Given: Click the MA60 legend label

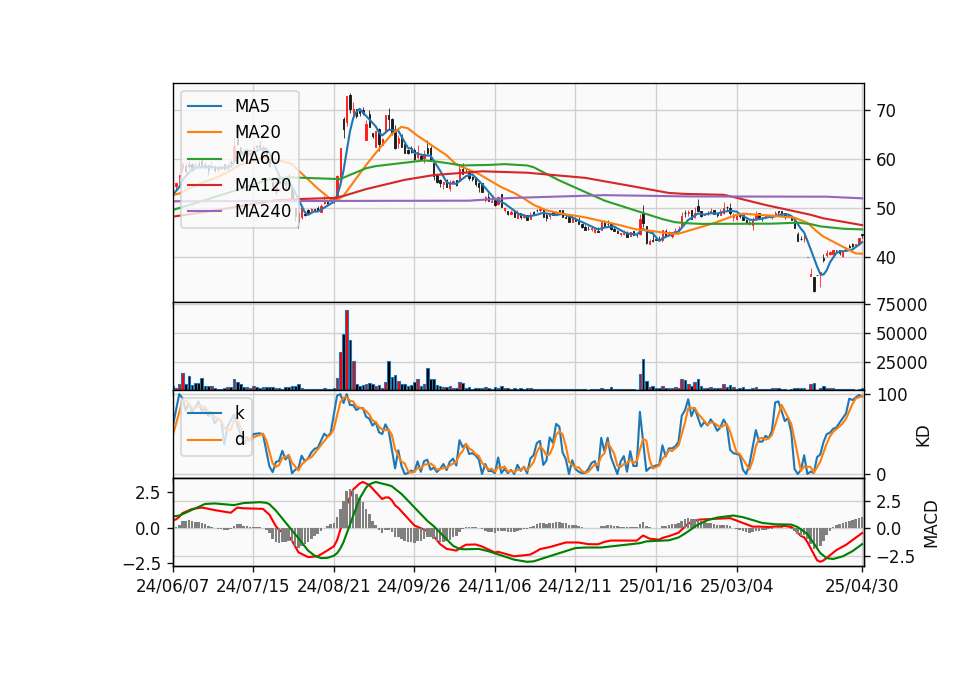Looking at the screenshot, I should pos(257,158).
